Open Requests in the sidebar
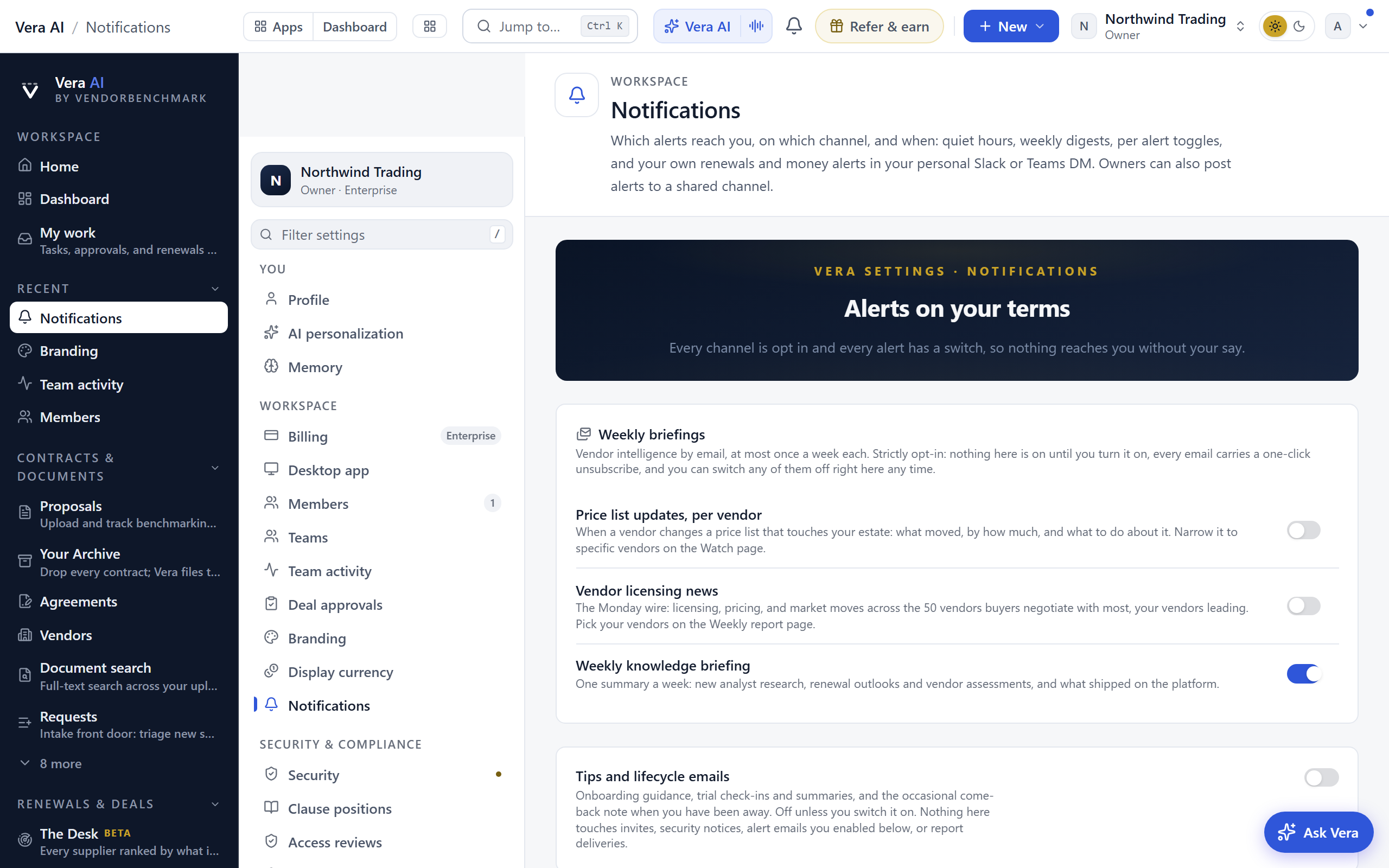1389x868 pixels. (x=119, y=724)
